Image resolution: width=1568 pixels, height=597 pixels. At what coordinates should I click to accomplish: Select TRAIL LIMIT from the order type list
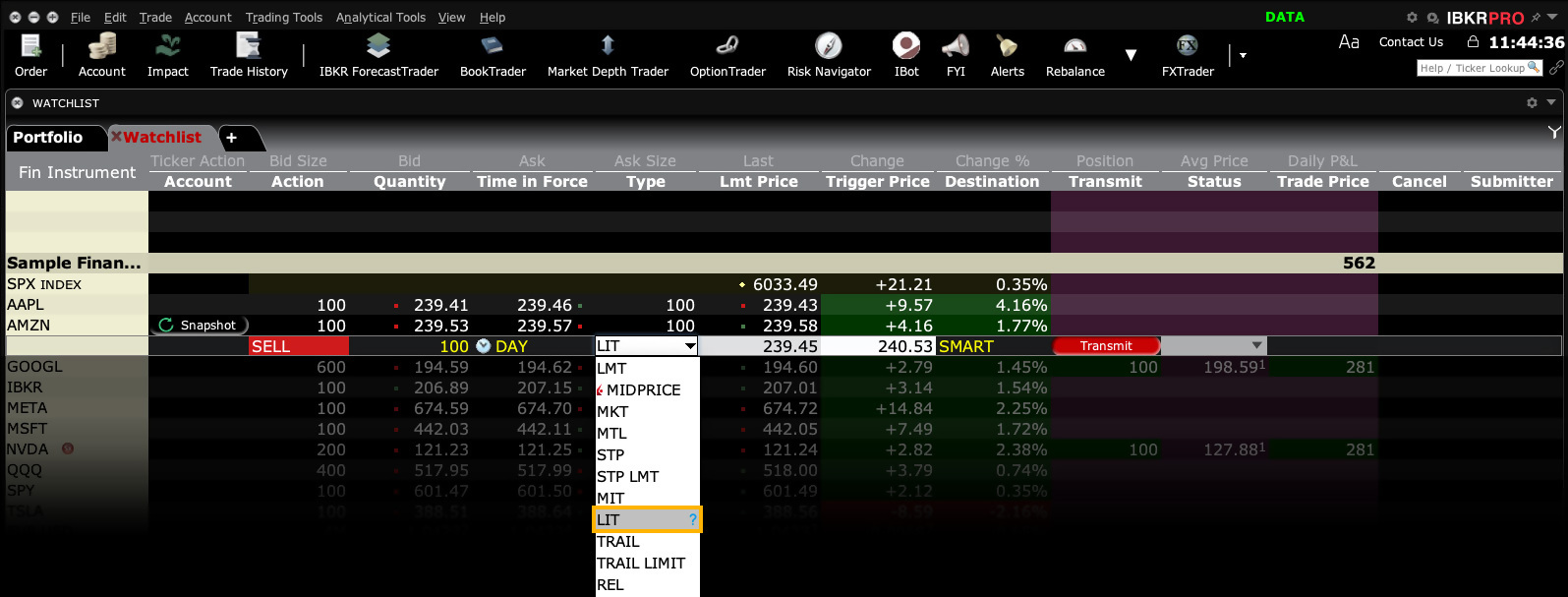pos(641,564)
